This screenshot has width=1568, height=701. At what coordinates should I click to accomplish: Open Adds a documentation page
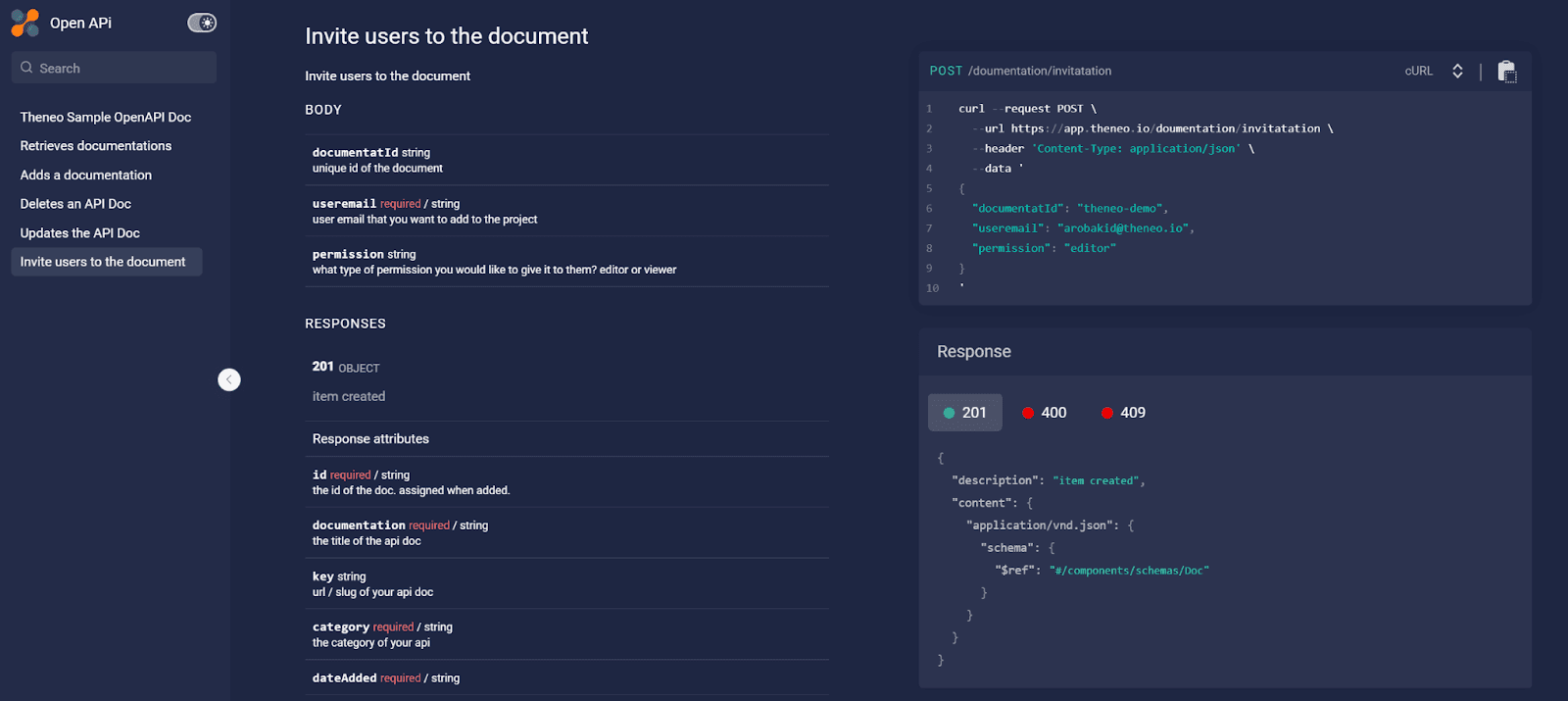coord(86,175)
